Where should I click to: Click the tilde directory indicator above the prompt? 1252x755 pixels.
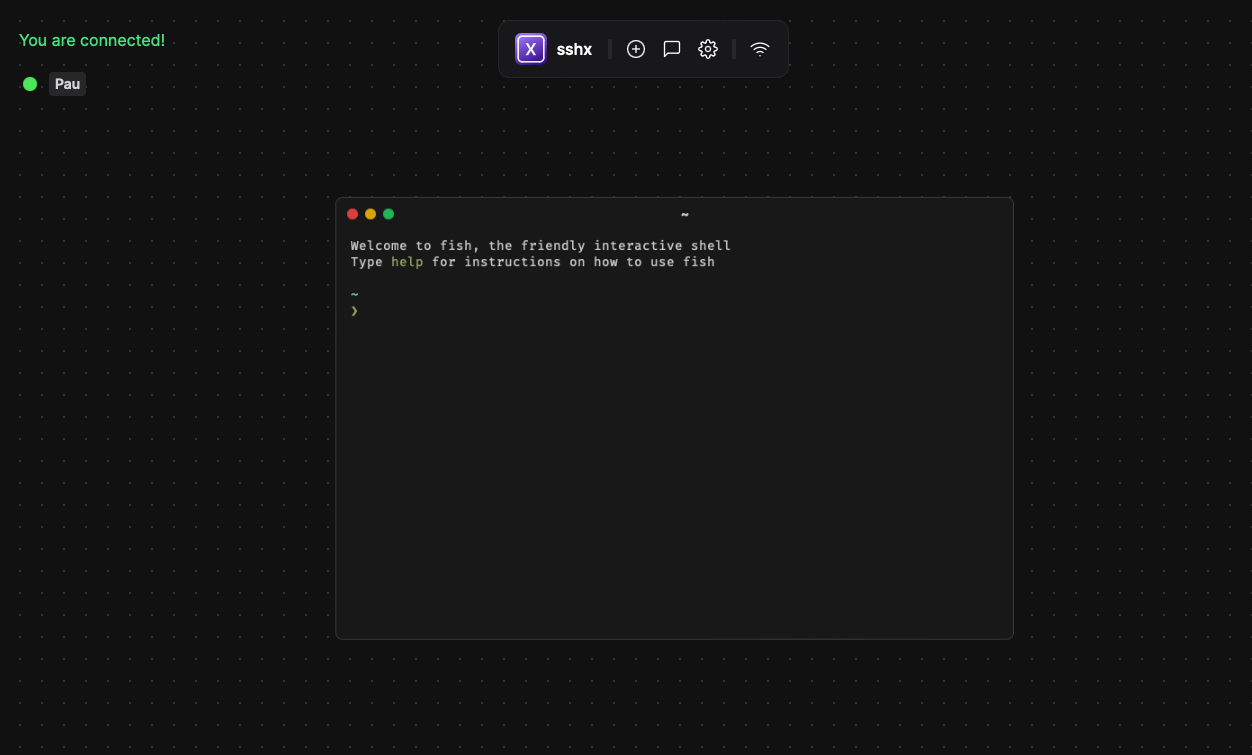click(x=355, y=293)
